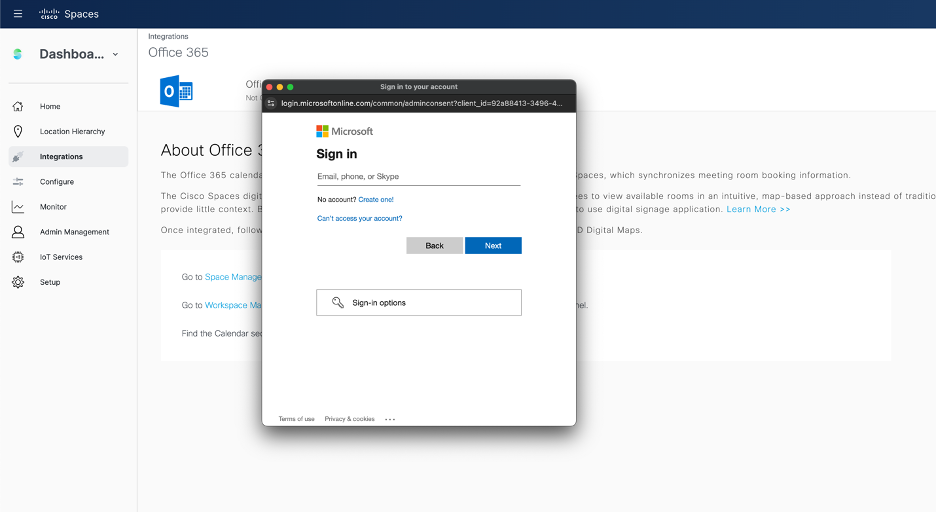This screenshot has height=512, width=936.
Task: Click the Create one! link
Action: tap(376, 200)
